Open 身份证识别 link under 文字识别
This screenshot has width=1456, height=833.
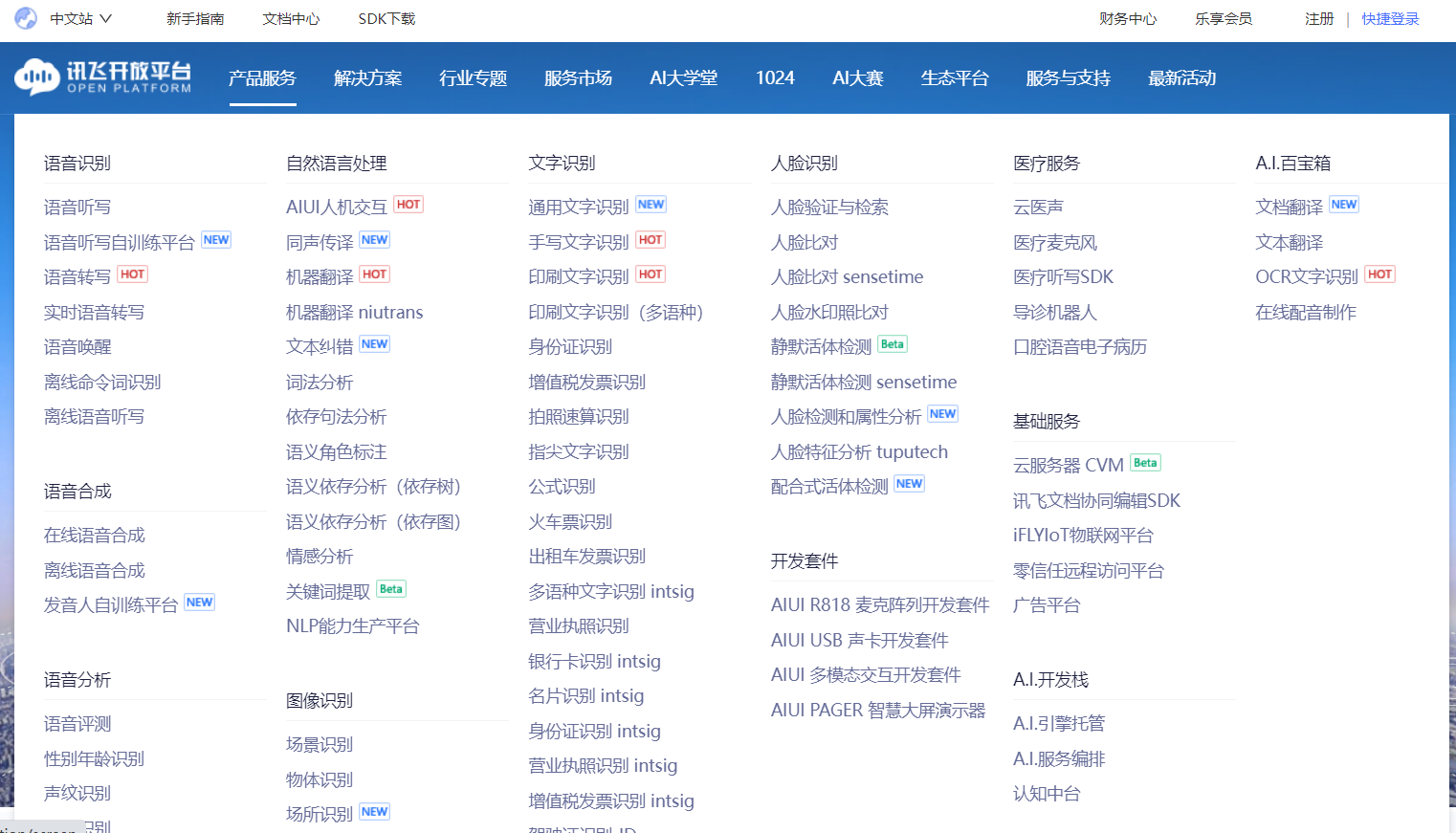click(x=570, y=346)
